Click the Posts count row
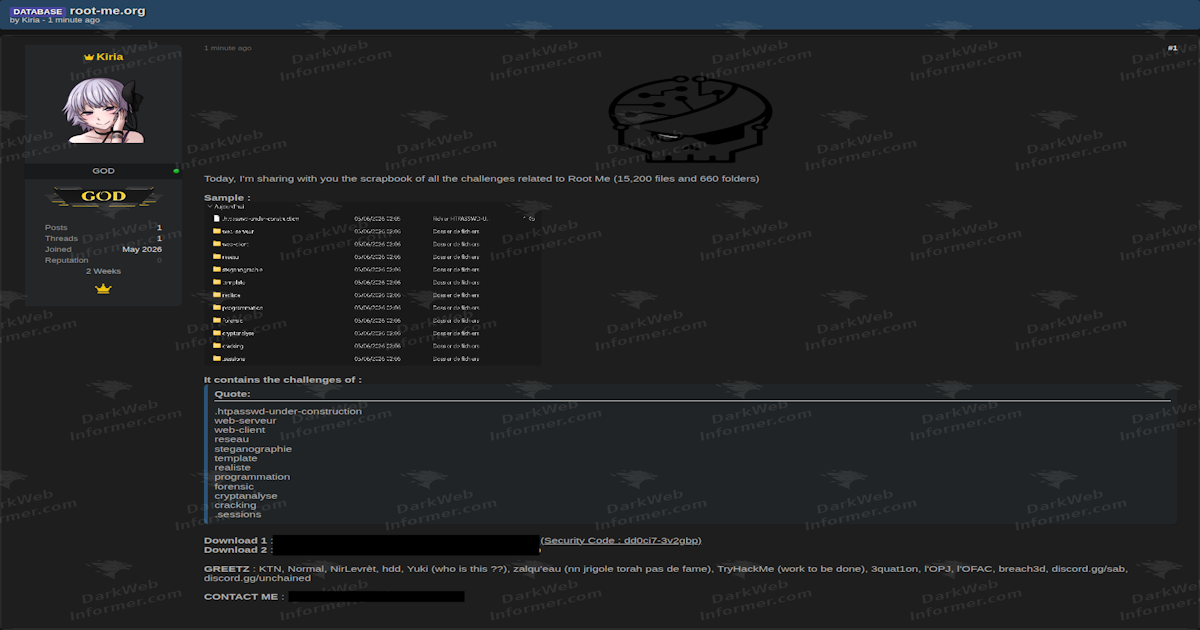 click(x=103, y=228)
